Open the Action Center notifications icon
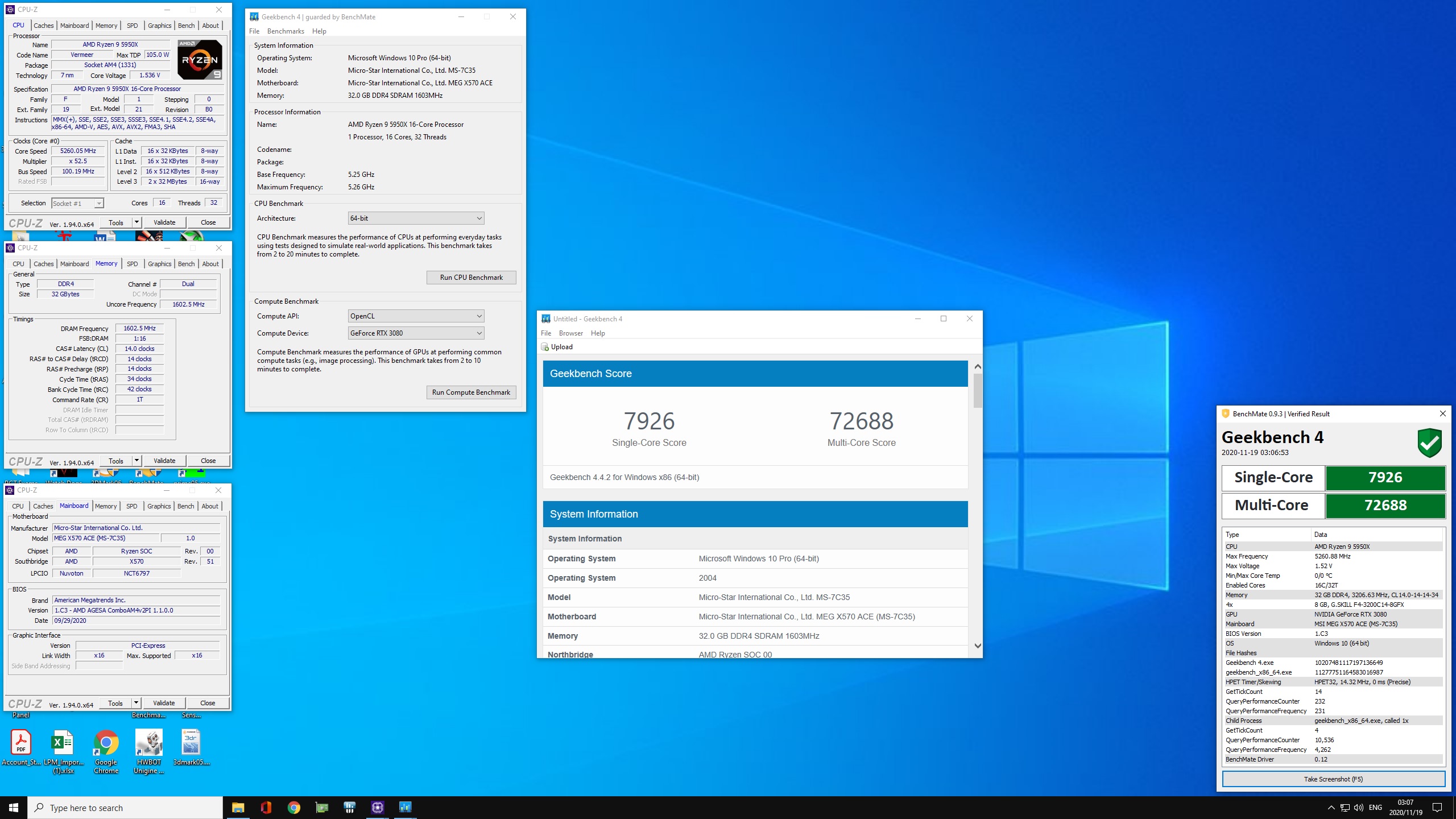The image size is (1456, 819). pos(1437,808)
